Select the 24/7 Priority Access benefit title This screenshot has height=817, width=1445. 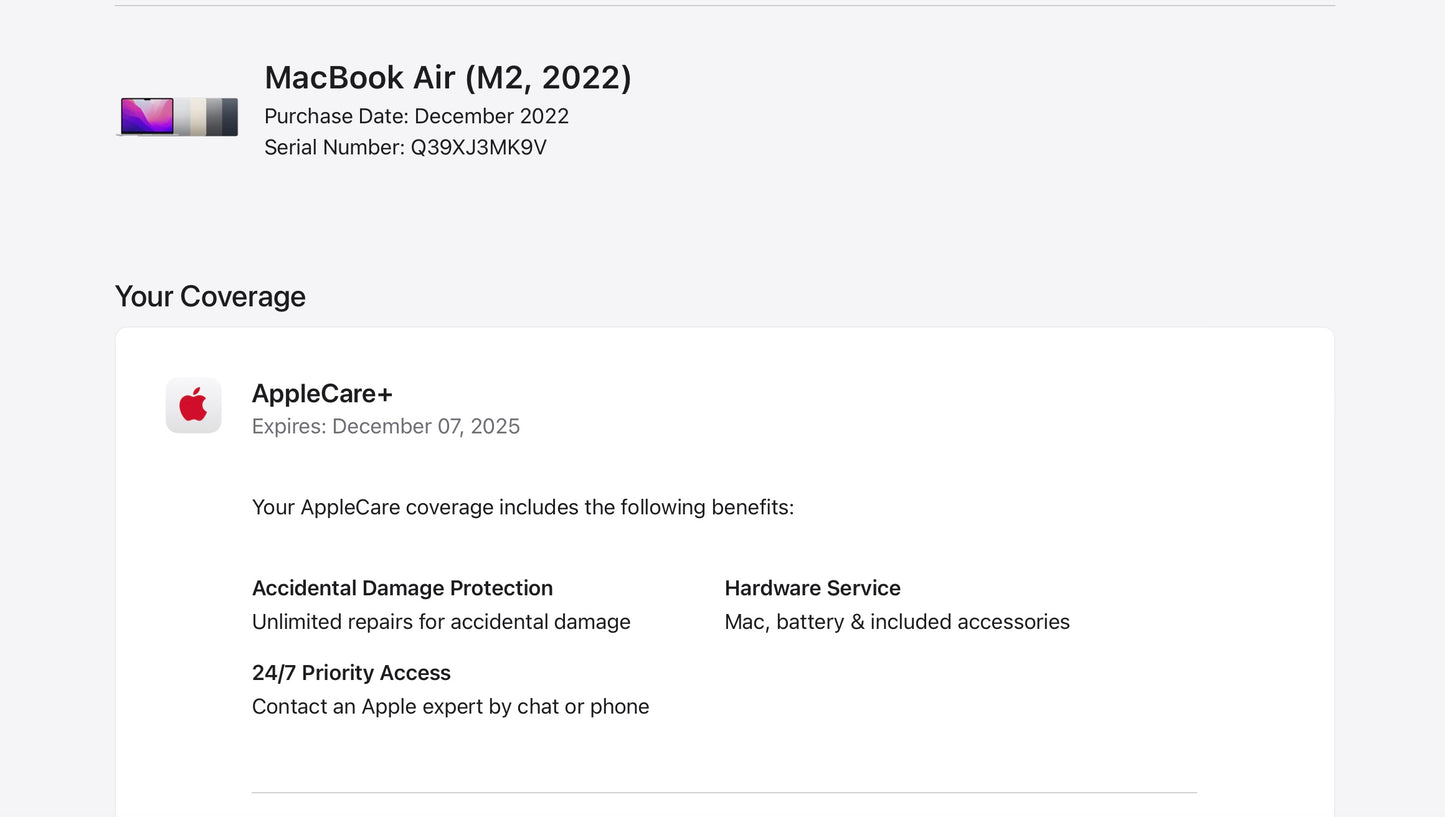(351, 673)
